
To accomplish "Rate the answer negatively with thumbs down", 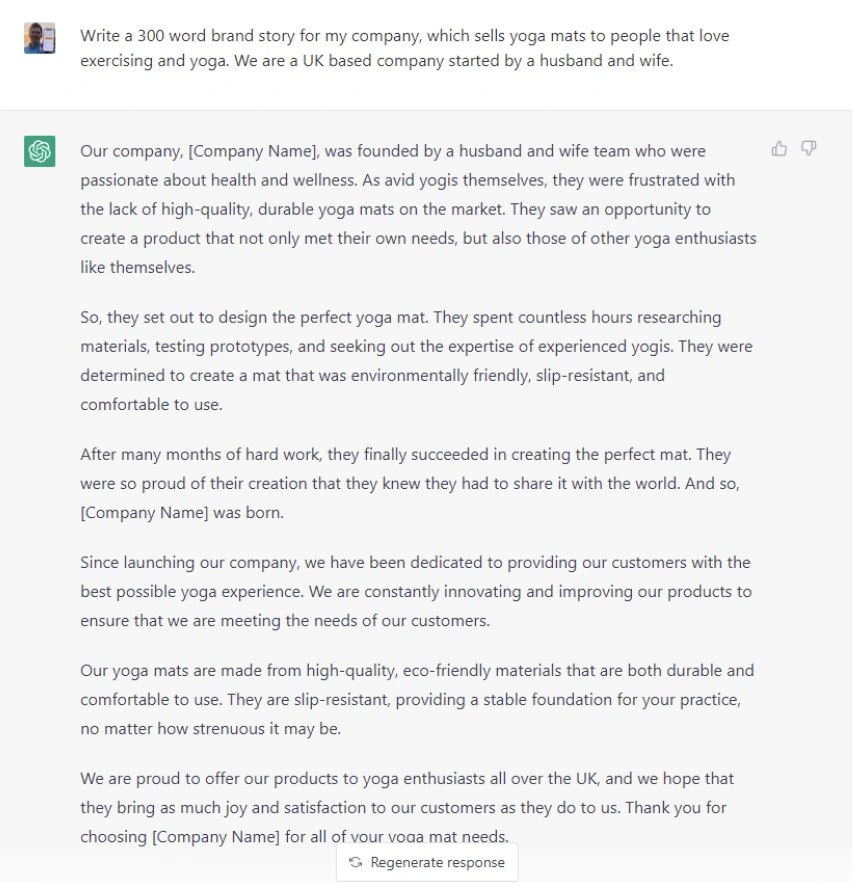I will 807,146.
